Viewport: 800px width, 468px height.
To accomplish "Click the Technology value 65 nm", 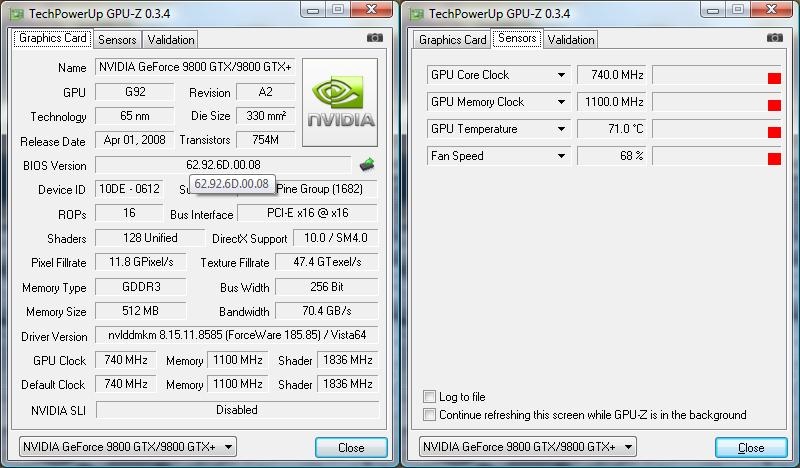I will 135,116.
